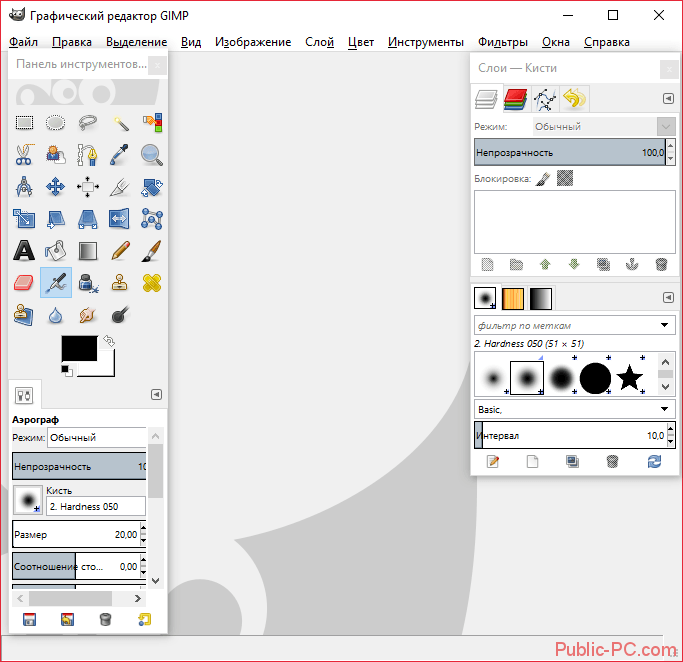Select the Bucket Fill tool
The height and width of the screenshot is (662, 683).
tap(56, 251)
